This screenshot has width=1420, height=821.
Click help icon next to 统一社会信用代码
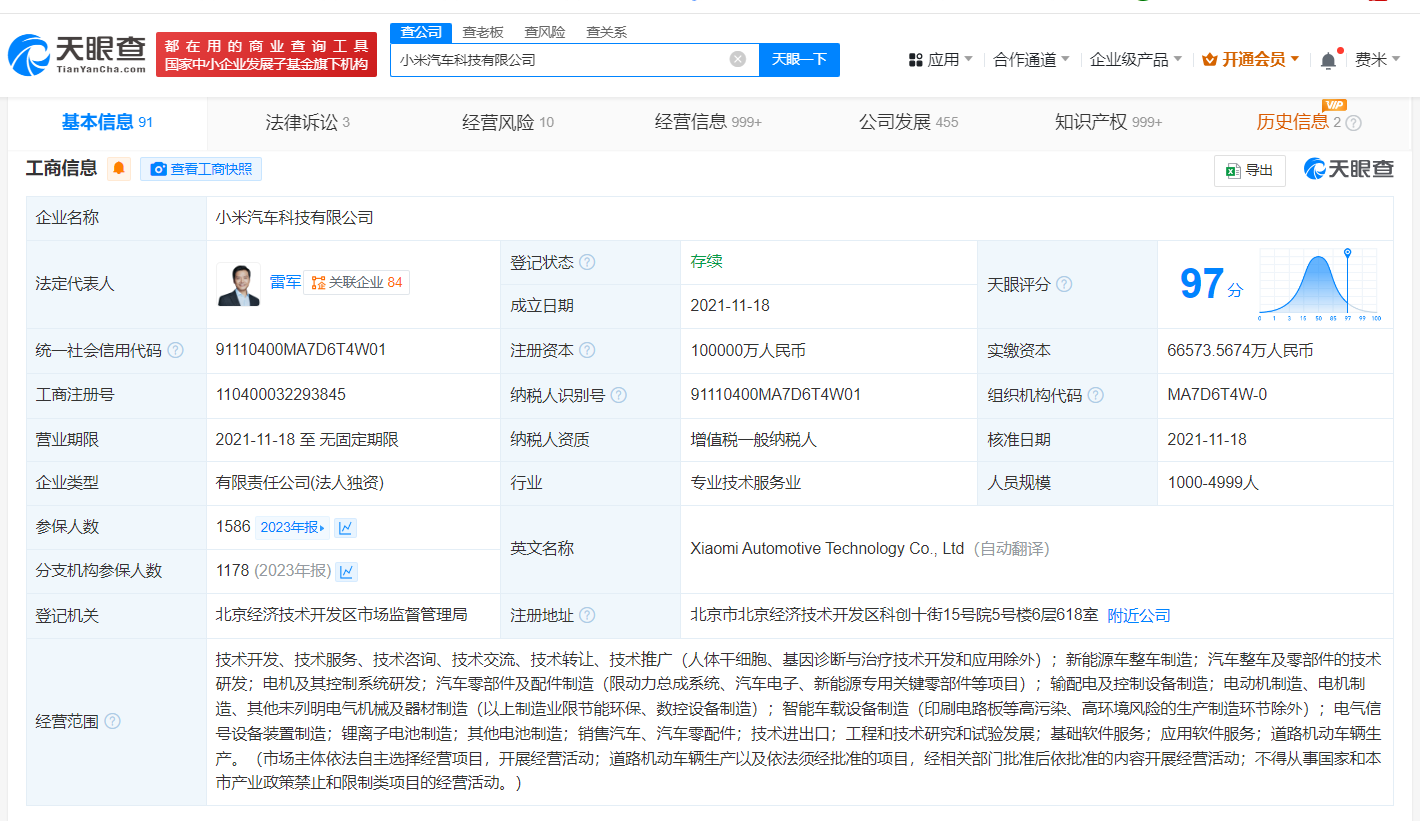tap(176, 350)
